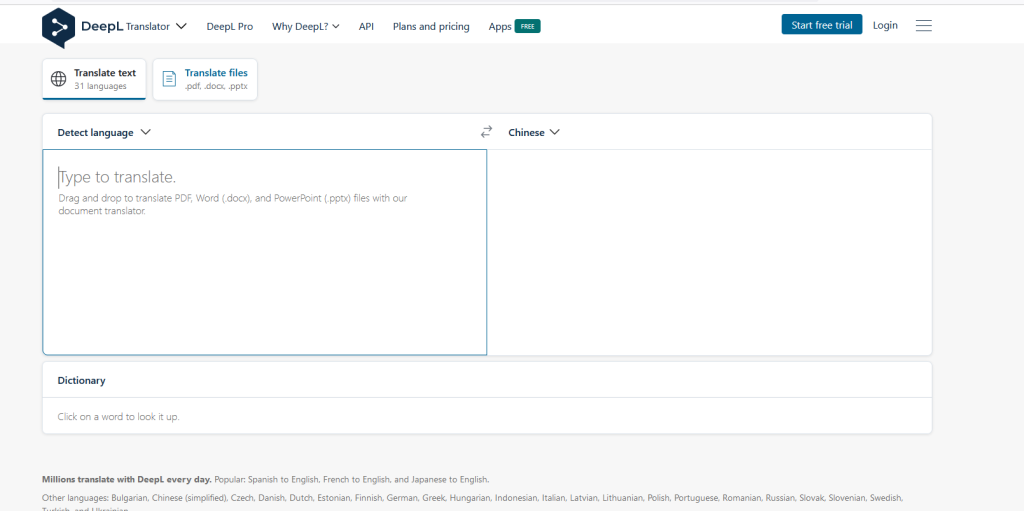Image resolution: width=1024 pixels, height=511 pixels.
Task: Swap languages using the arrows icon
Action: point(487,132)
